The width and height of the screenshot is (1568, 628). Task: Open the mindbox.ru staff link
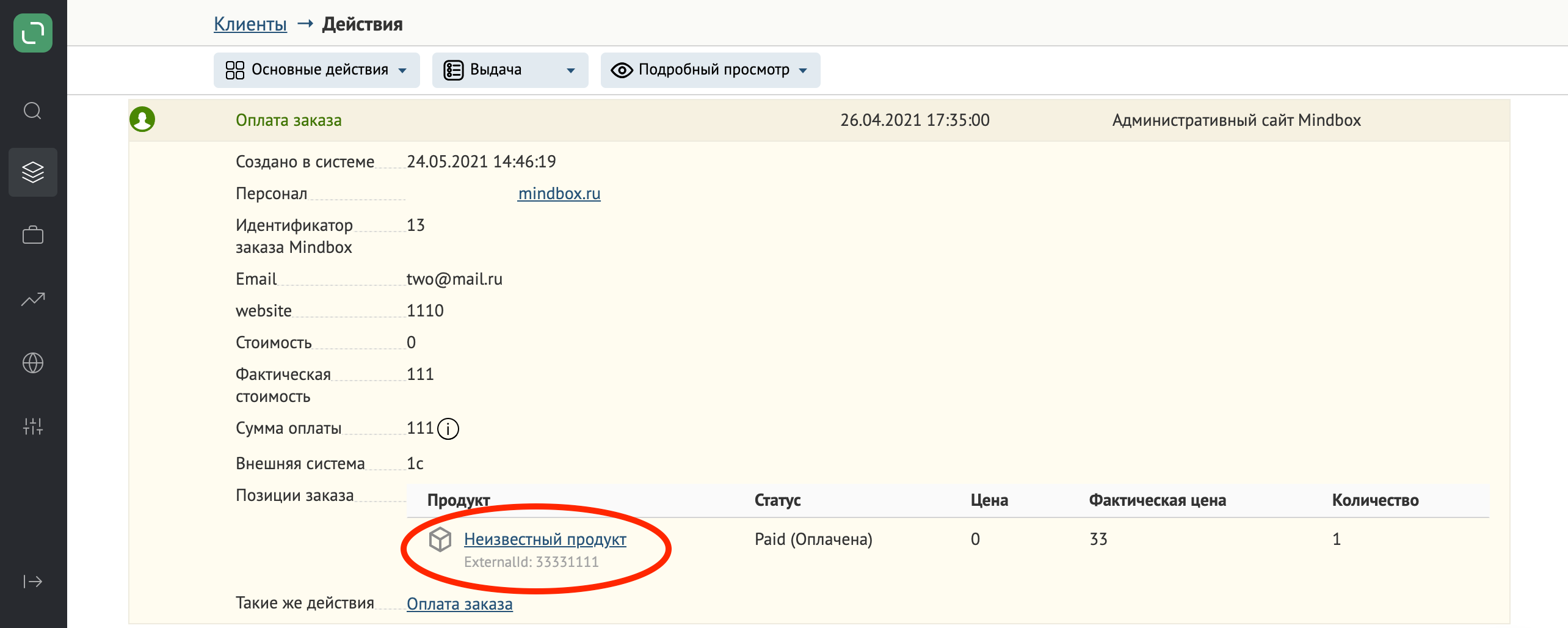(559, 194)
